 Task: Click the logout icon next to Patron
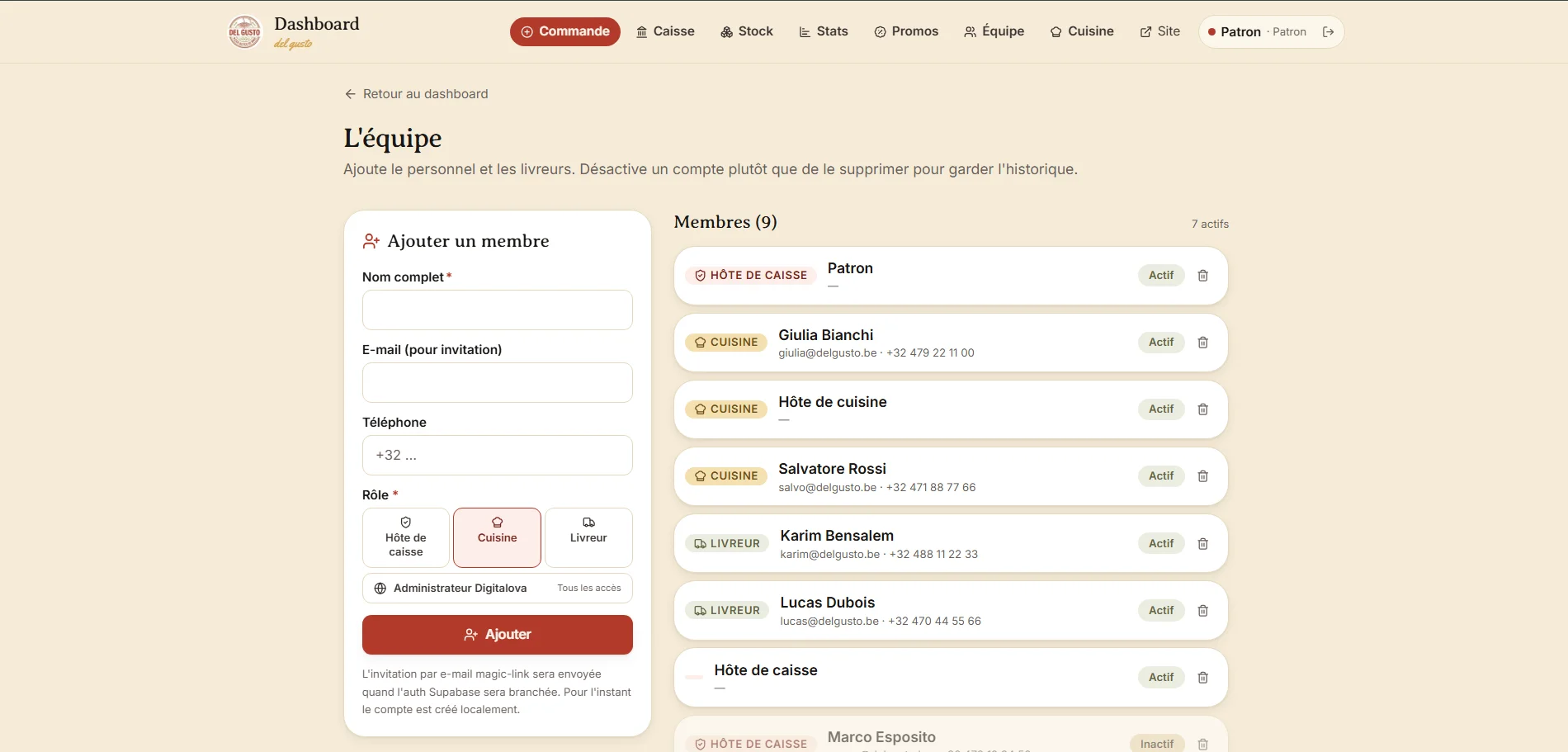1328,32
